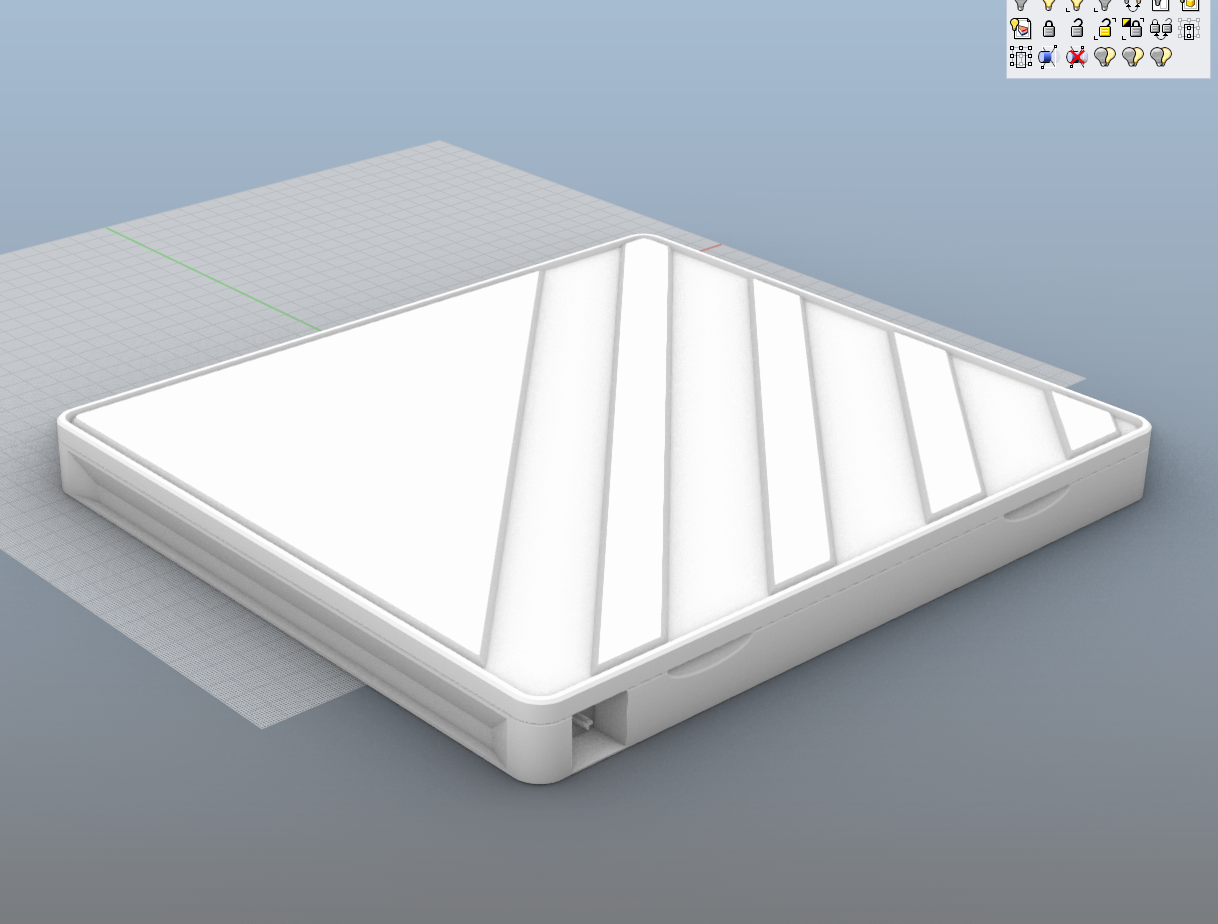Click the Show in Detail bulb-with-page icon
Screen dimensions: 1218x924
coord(1021,28)
